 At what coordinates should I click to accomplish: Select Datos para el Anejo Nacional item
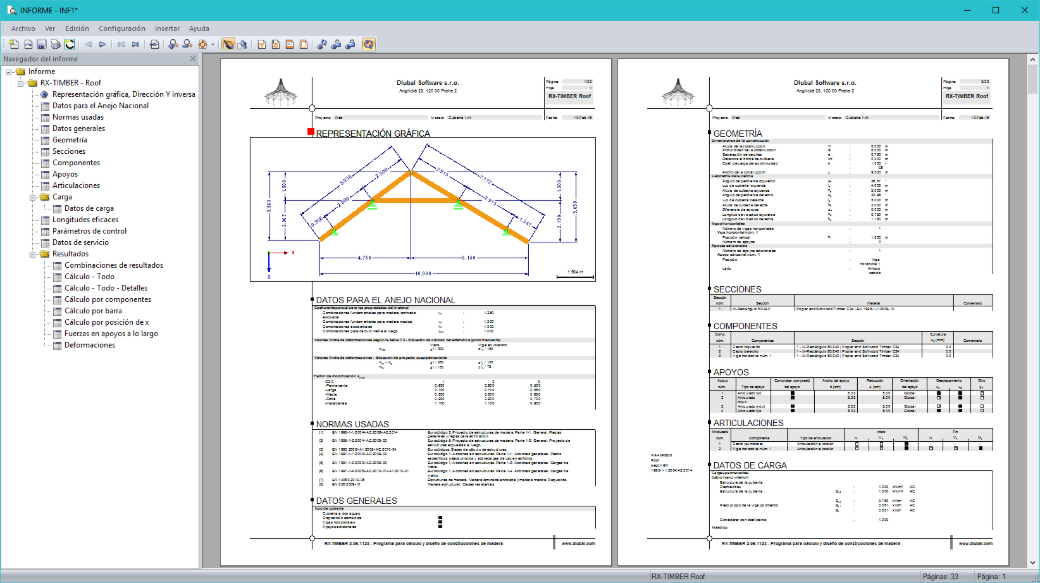pyautogui.click(x=100, y=105)
